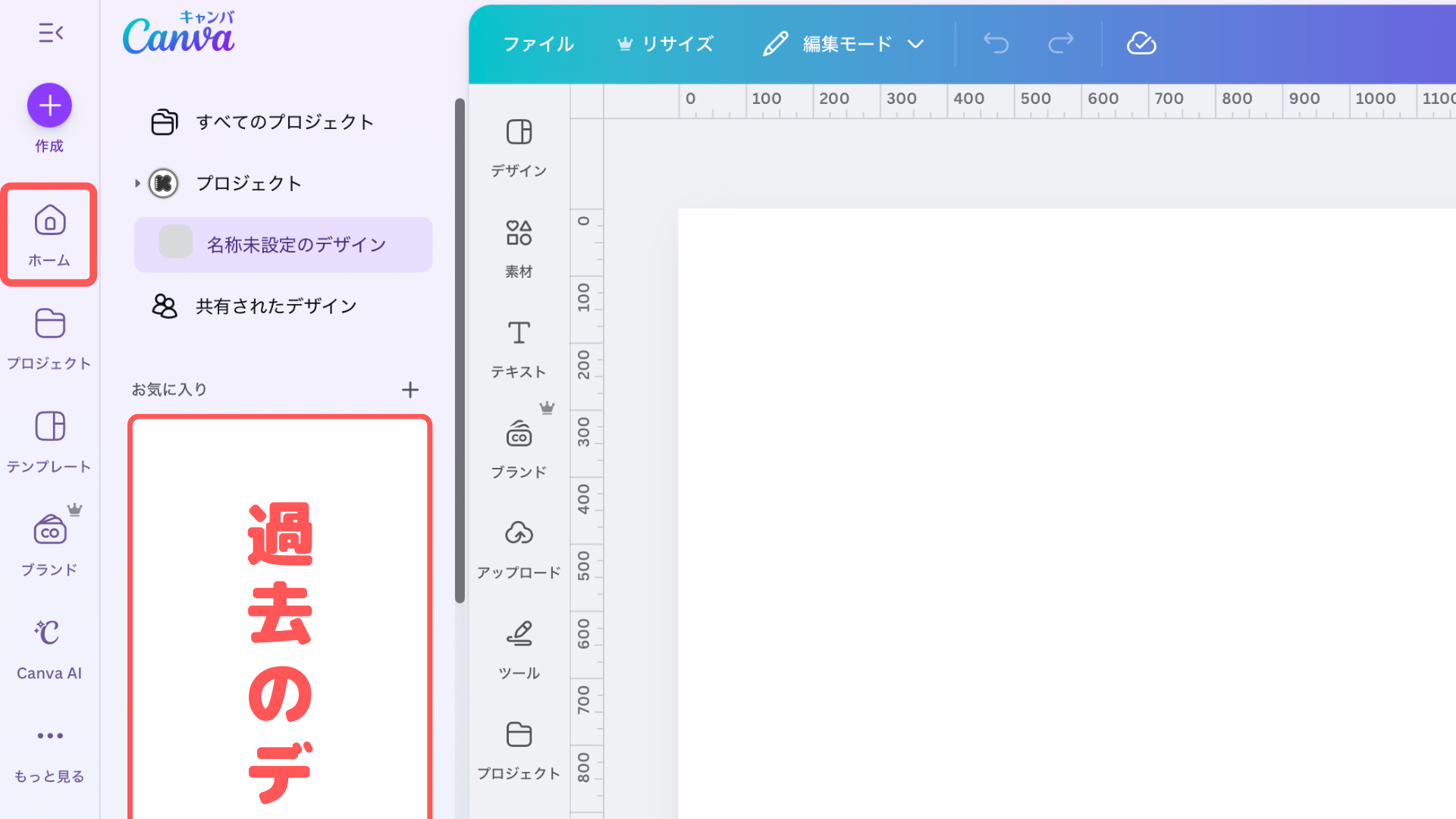Click the sidebar vertical scrollbar
The height and width of the screenshot is (819, 1456).
(x=460, y=350)
